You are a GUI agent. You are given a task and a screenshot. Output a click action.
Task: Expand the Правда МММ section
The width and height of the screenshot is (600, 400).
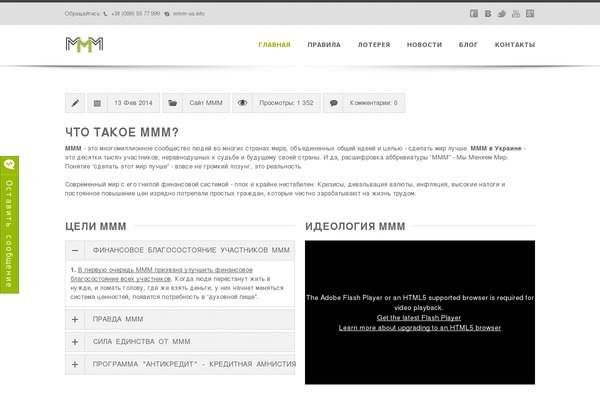(x=180, y=319)
